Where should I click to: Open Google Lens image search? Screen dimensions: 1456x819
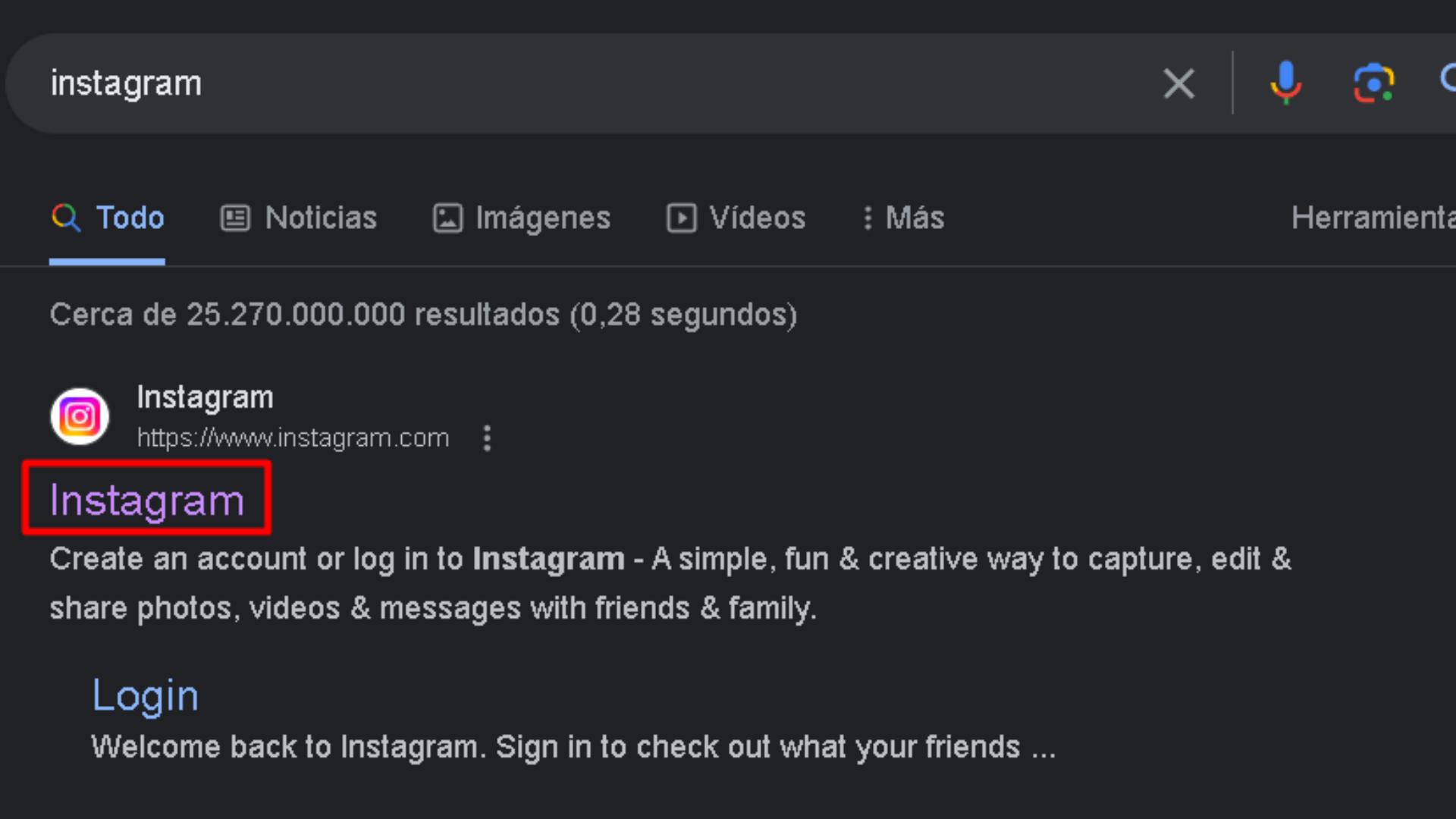(1374, 83)
